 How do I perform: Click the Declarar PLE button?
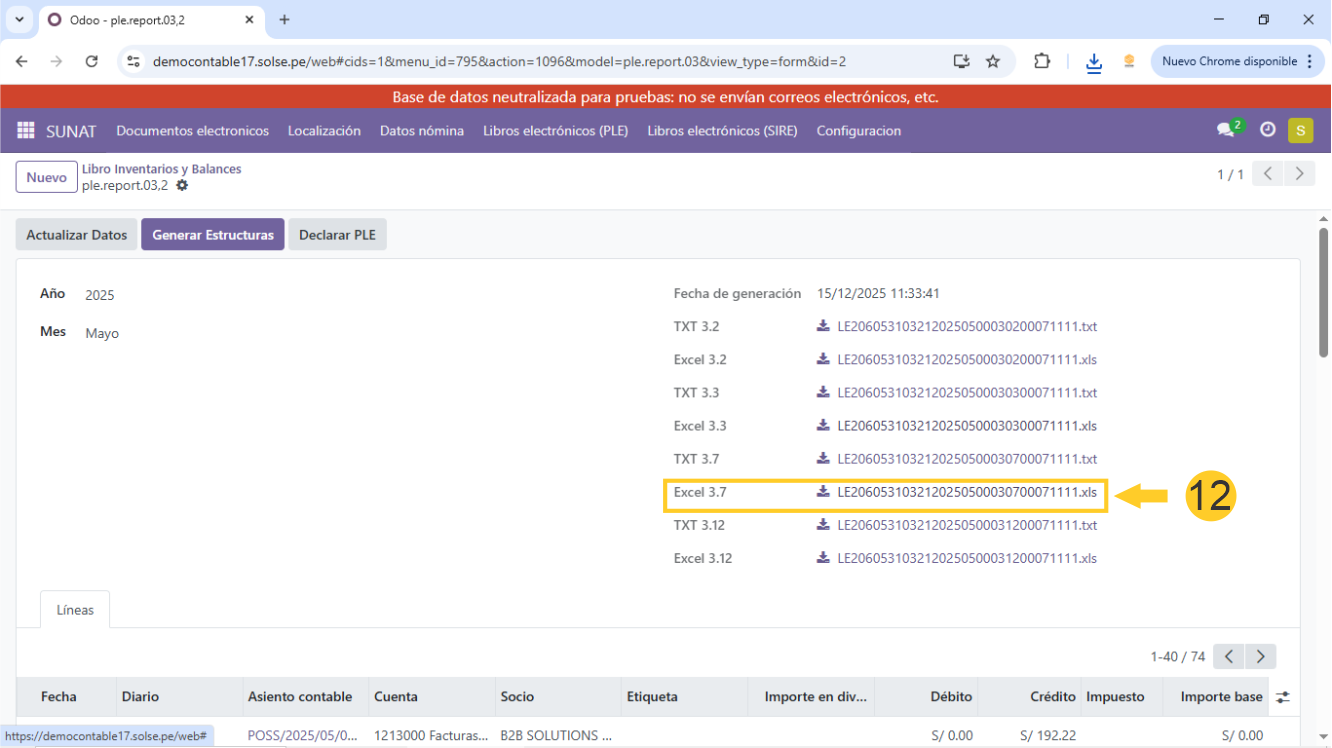[x=337, y=235]
